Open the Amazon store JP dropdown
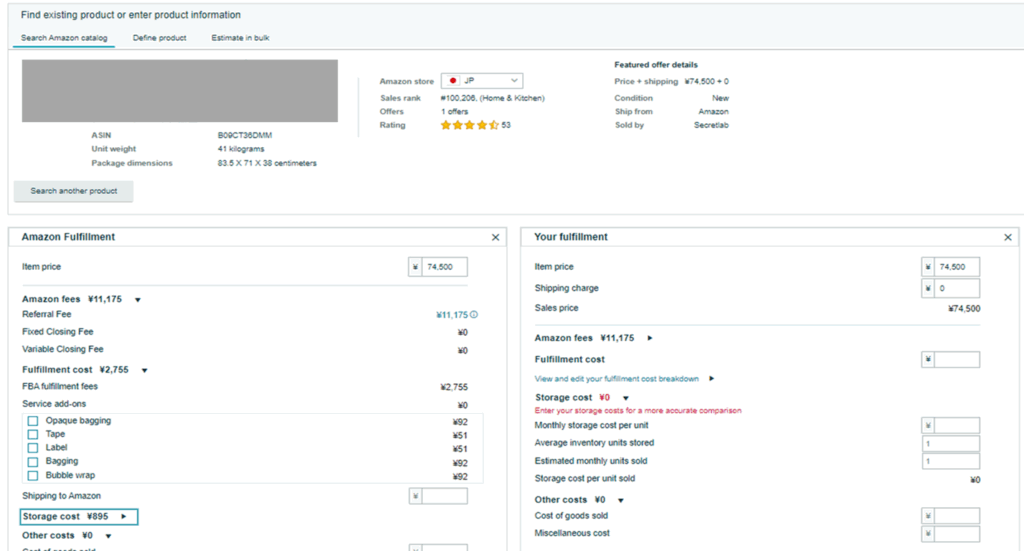The width and height of the screenshot is (1024, 551). click(481, 80)
